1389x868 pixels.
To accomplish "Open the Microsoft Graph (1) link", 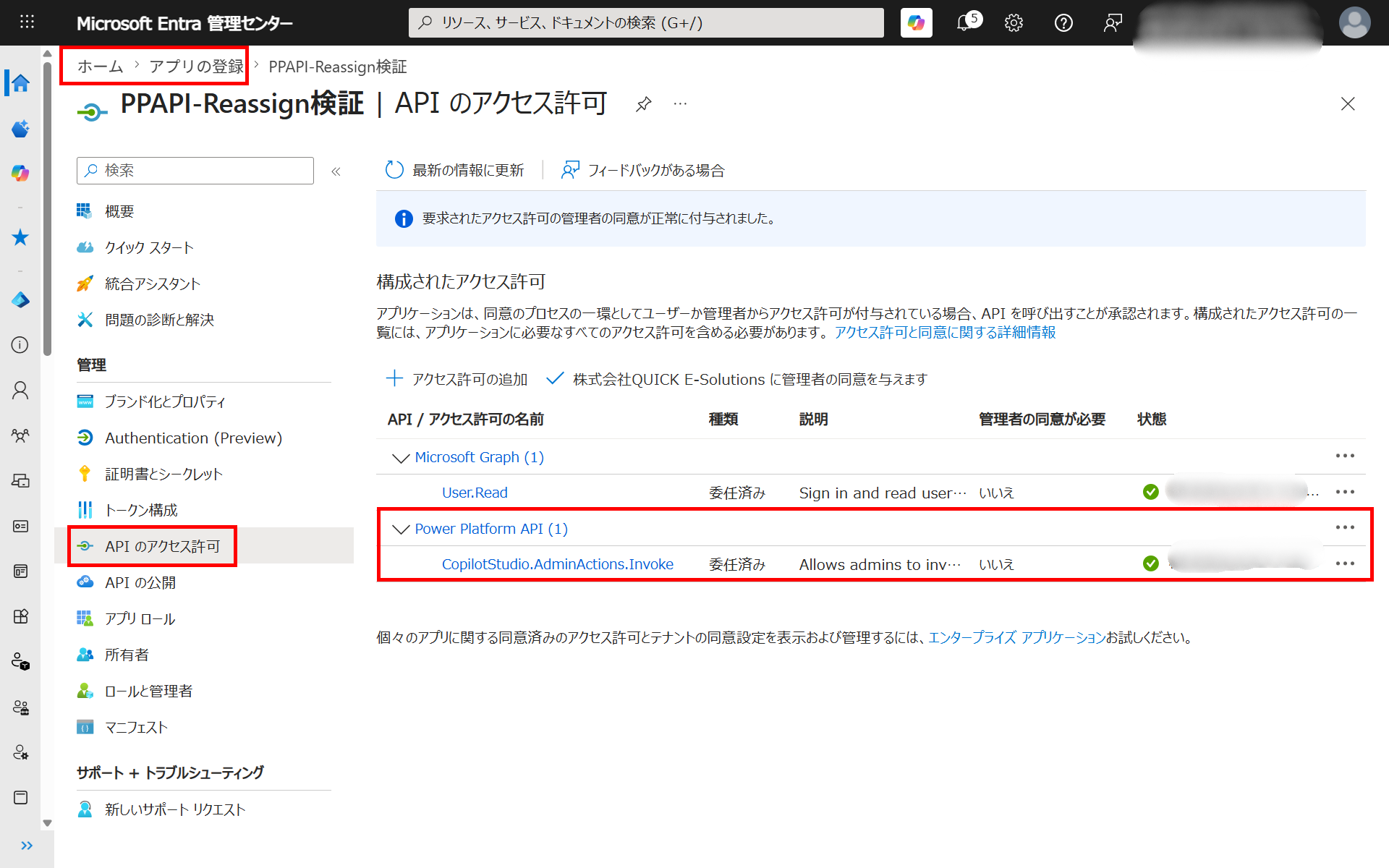I will (479, 457).
